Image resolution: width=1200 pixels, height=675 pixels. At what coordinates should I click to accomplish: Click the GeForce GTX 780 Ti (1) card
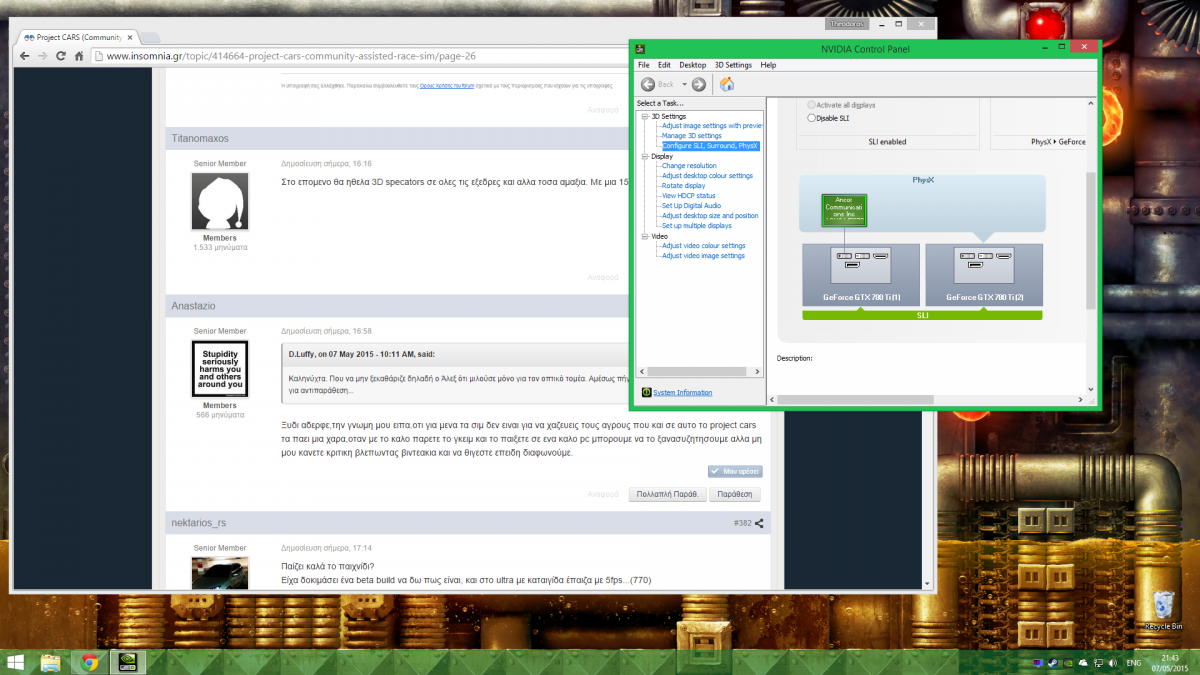pos(861,274)
